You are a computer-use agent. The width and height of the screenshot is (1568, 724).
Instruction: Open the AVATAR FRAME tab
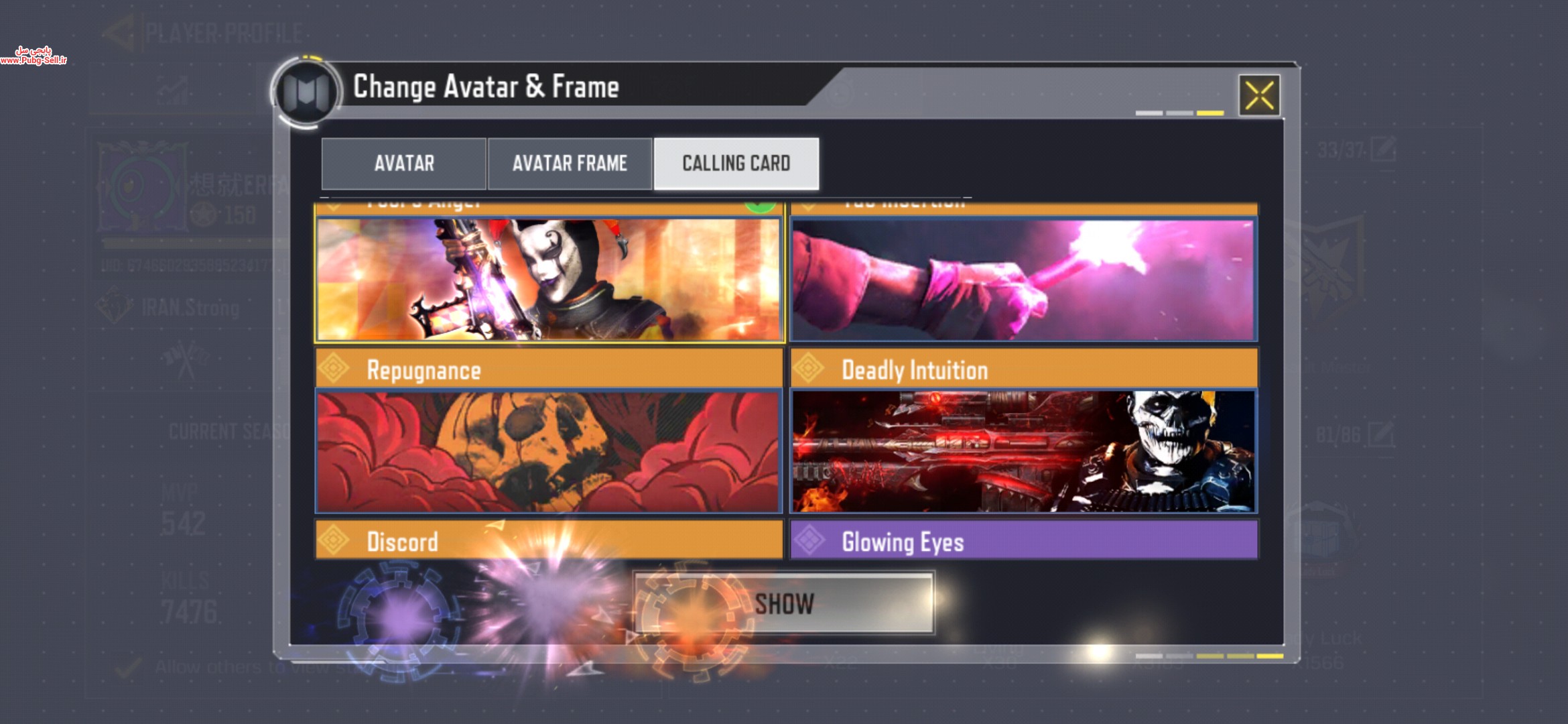coord(570,164)
